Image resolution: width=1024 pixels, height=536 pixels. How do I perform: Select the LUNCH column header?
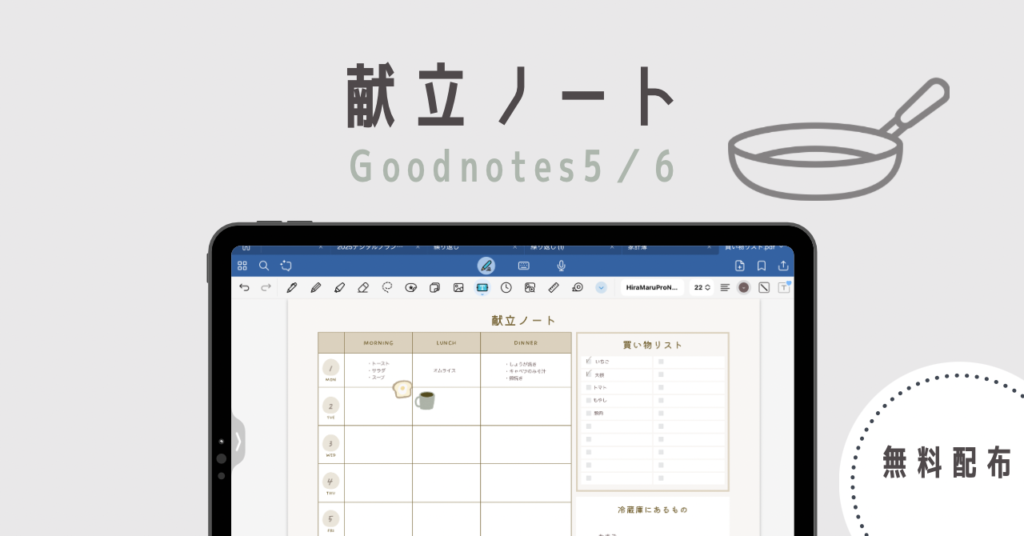446,343
